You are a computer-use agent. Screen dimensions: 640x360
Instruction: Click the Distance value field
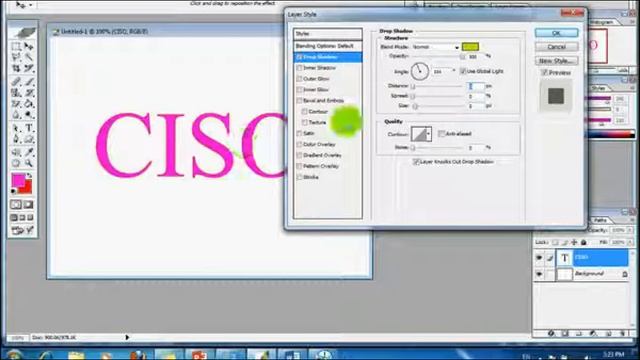(x=476, y=86)
